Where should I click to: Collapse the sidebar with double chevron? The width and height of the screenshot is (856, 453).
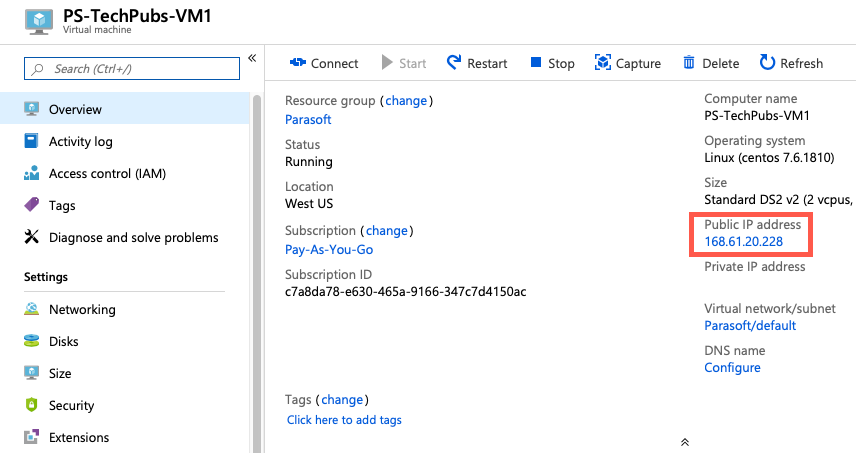pos(252,58)
